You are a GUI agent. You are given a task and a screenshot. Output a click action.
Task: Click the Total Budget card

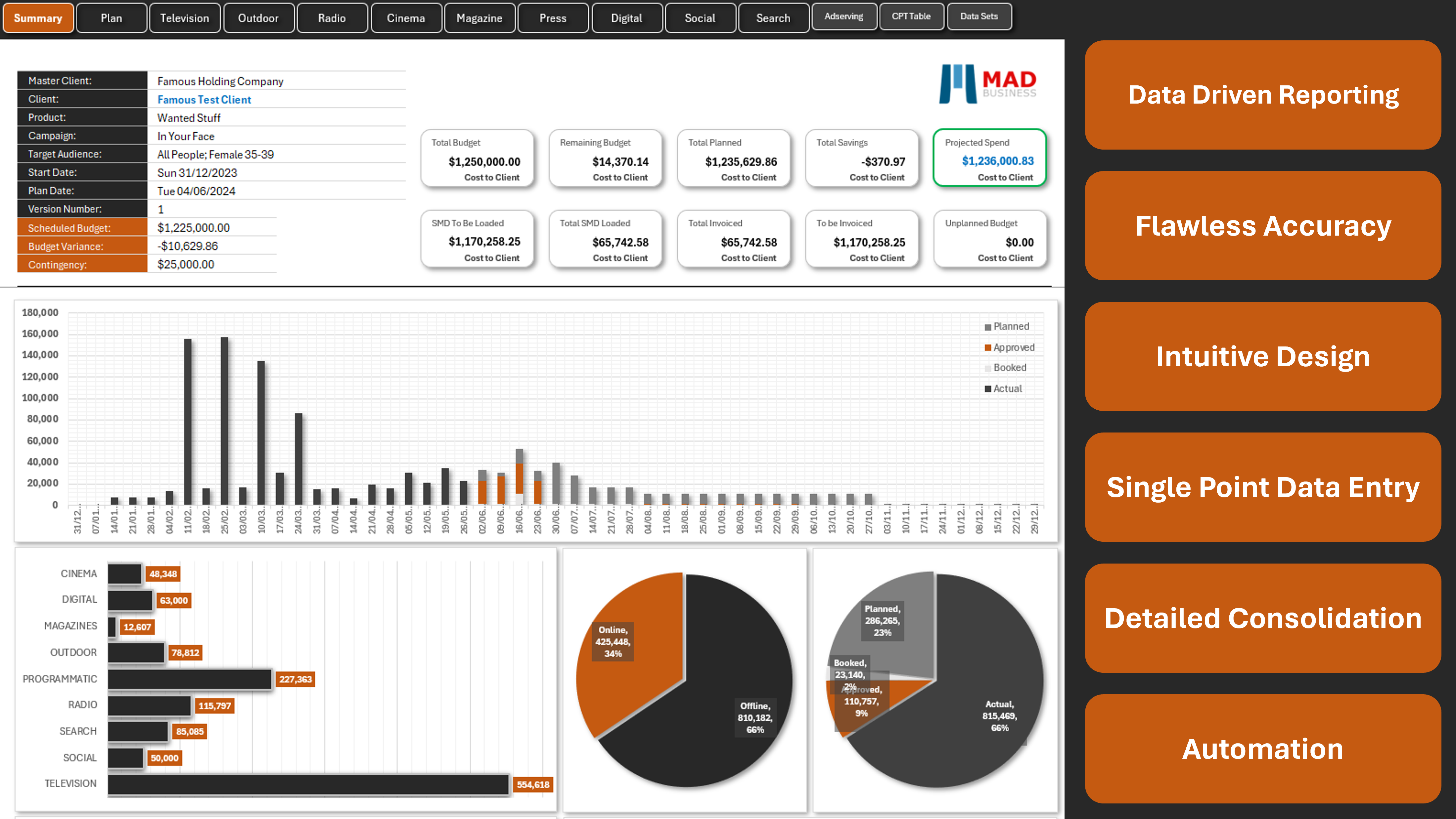coord(477,159)
